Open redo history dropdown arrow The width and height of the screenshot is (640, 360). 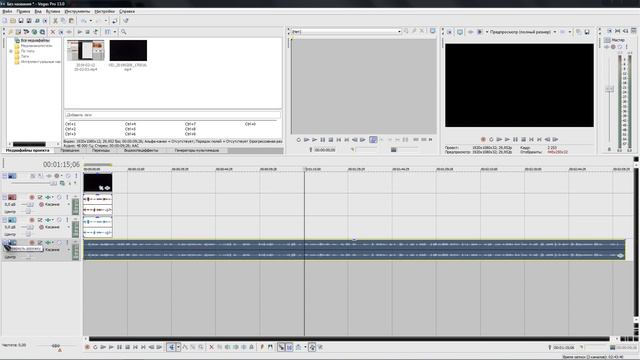point(106,21)
